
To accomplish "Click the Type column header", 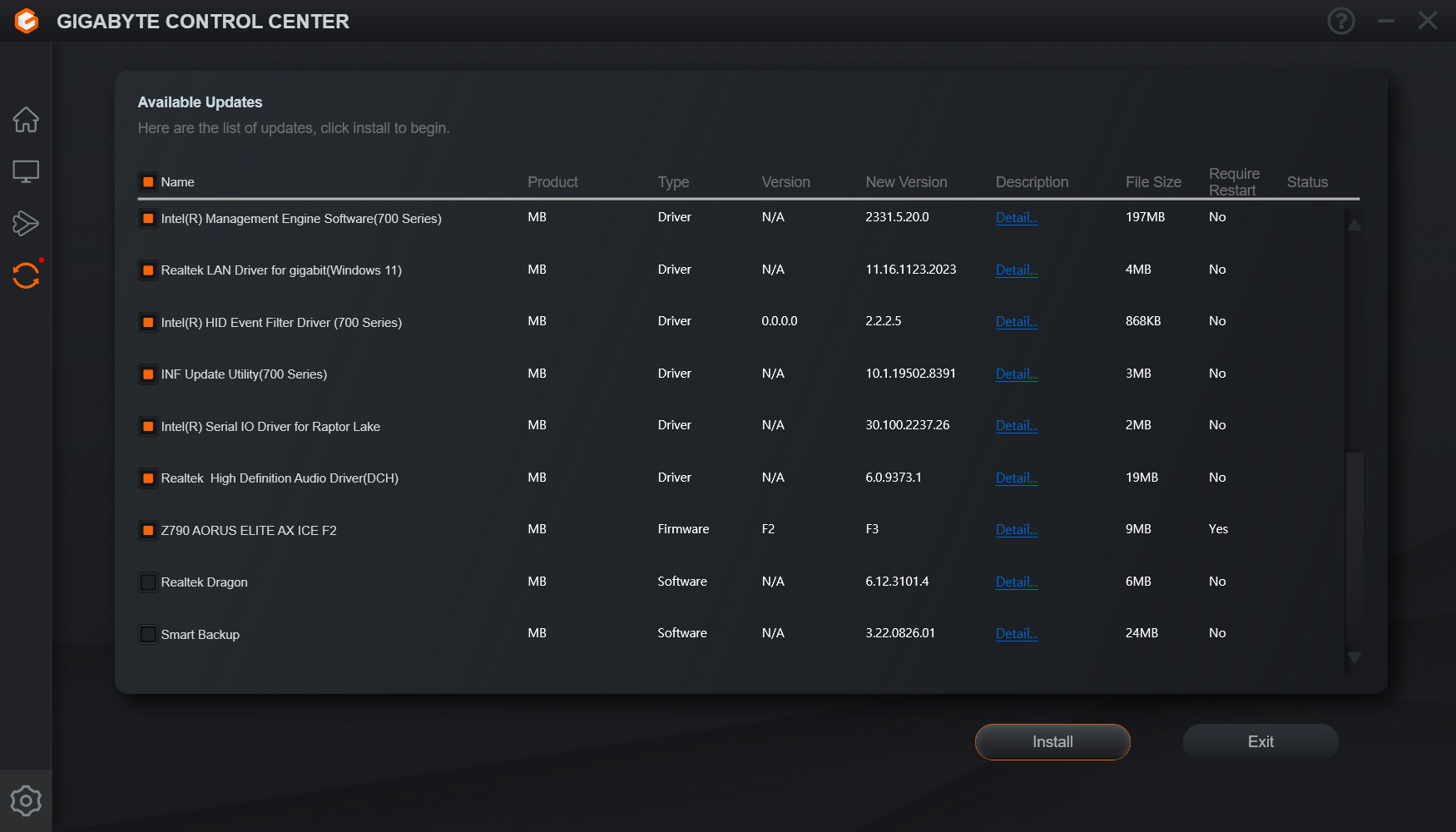I will (x=673, y=182).
